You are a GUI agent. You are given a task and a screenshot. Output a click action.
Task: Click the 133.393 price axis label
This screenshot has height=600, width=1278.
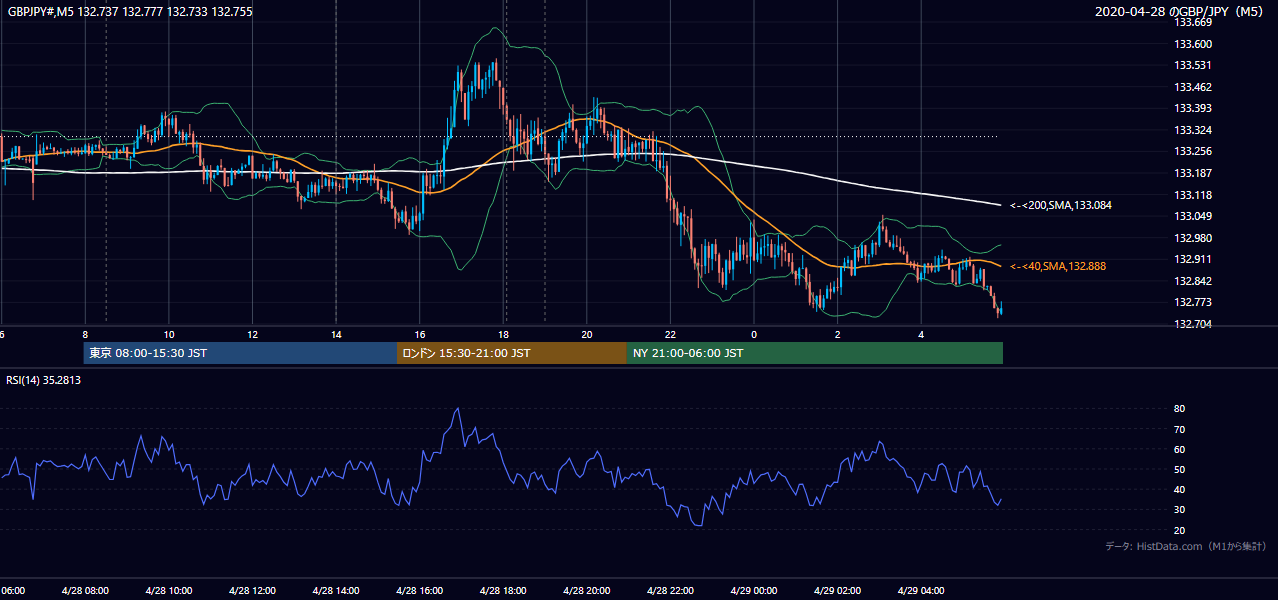pyautogui.click(x=1192, y=108)
